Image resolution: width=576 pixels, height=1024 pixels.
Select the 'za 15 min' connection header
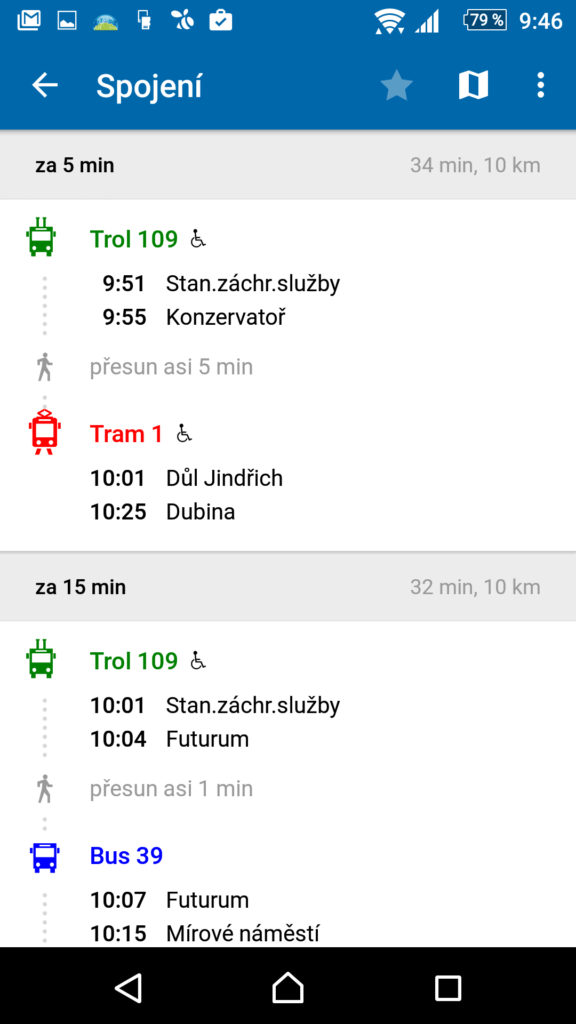[288, 587]
